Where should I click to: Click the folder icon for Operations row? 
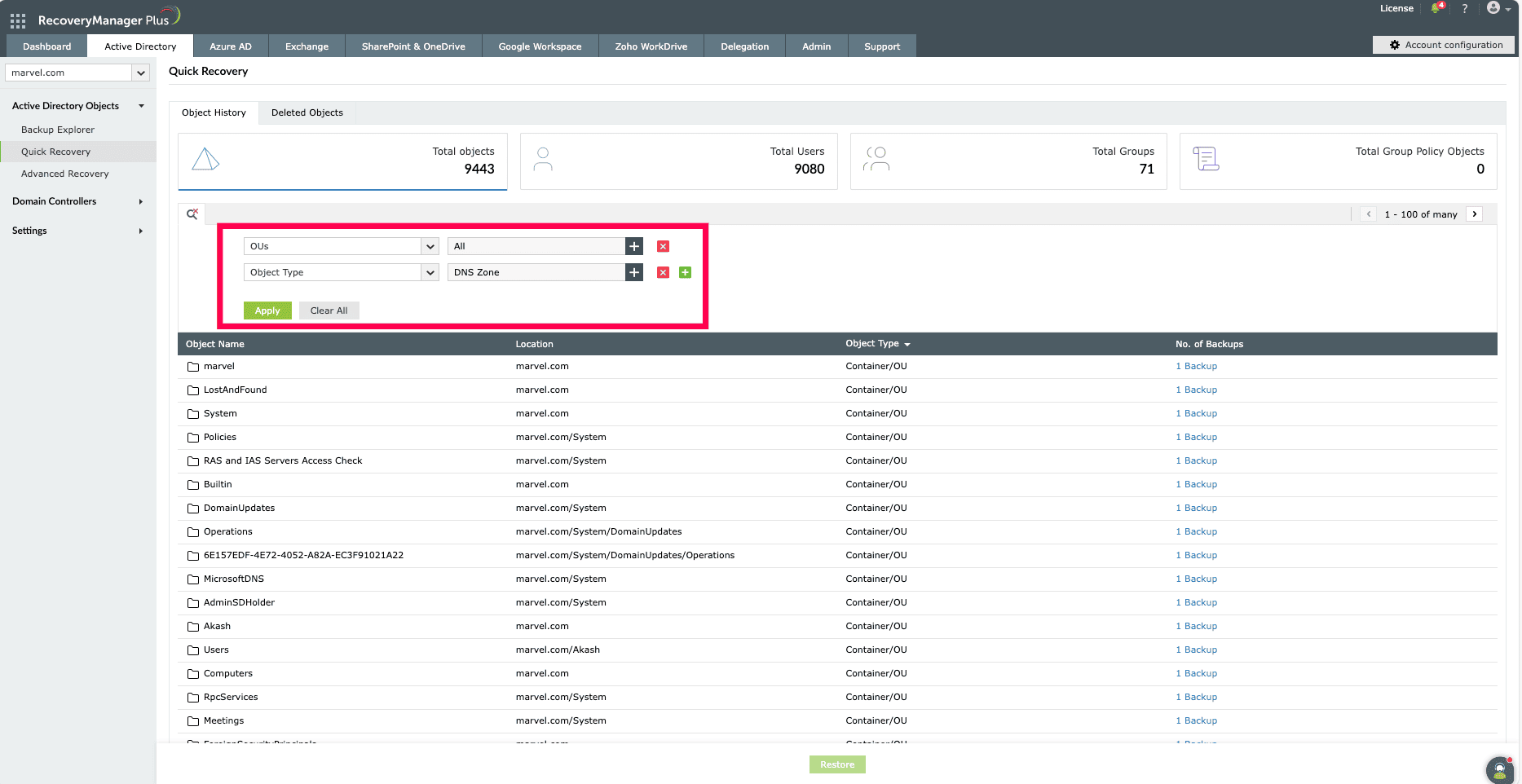click(x=193, y=532)
